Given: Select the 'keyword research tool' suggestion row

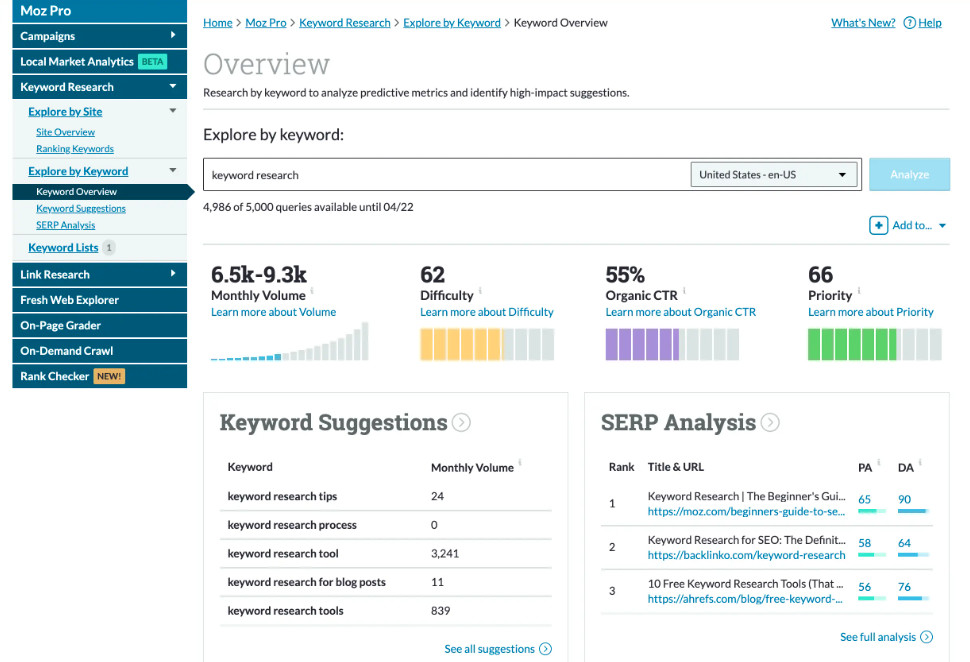Looking at the screenshot, I should [x=385, y=554].
